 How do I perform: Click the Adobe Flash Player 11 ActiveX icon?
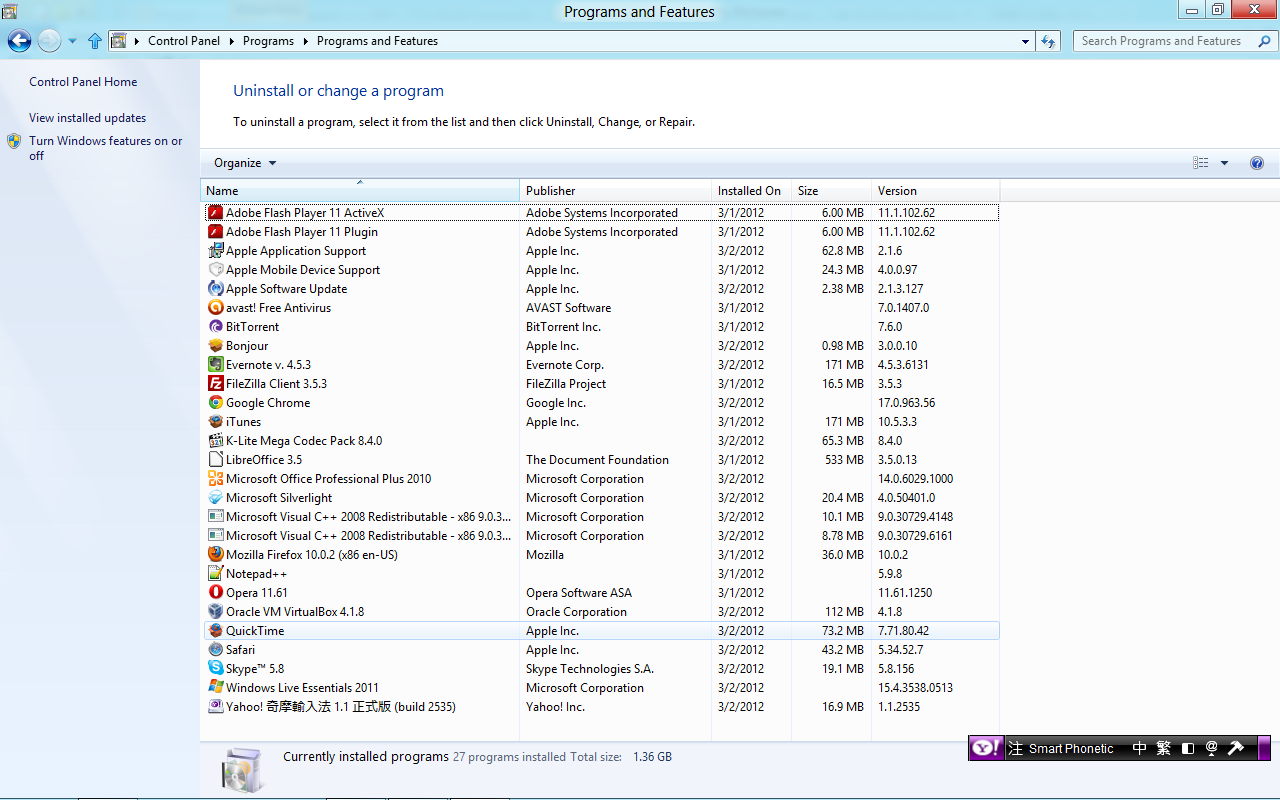click(215, 213)
